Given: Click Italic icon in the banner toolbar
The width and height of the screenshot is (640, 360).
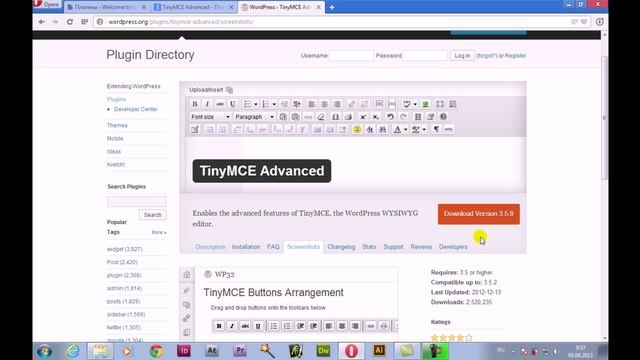Looking at the screenshot, I should point(207,104).
